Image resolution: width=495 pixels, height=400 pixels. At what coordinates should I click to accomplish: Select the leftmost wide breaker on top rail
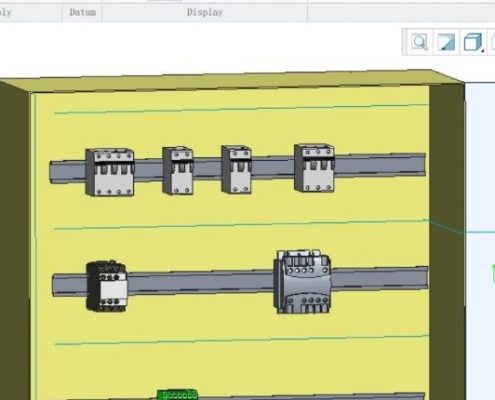(x=110, y=172)
